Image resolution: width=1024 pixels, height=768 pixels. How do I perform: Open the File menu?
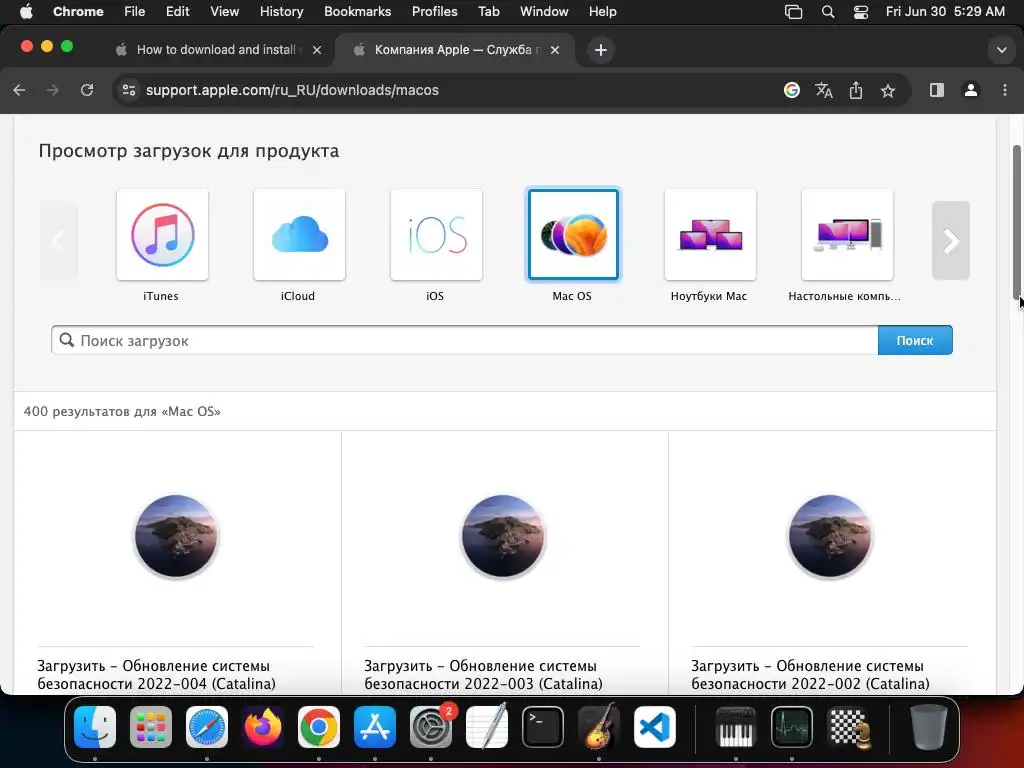point(135,11)
